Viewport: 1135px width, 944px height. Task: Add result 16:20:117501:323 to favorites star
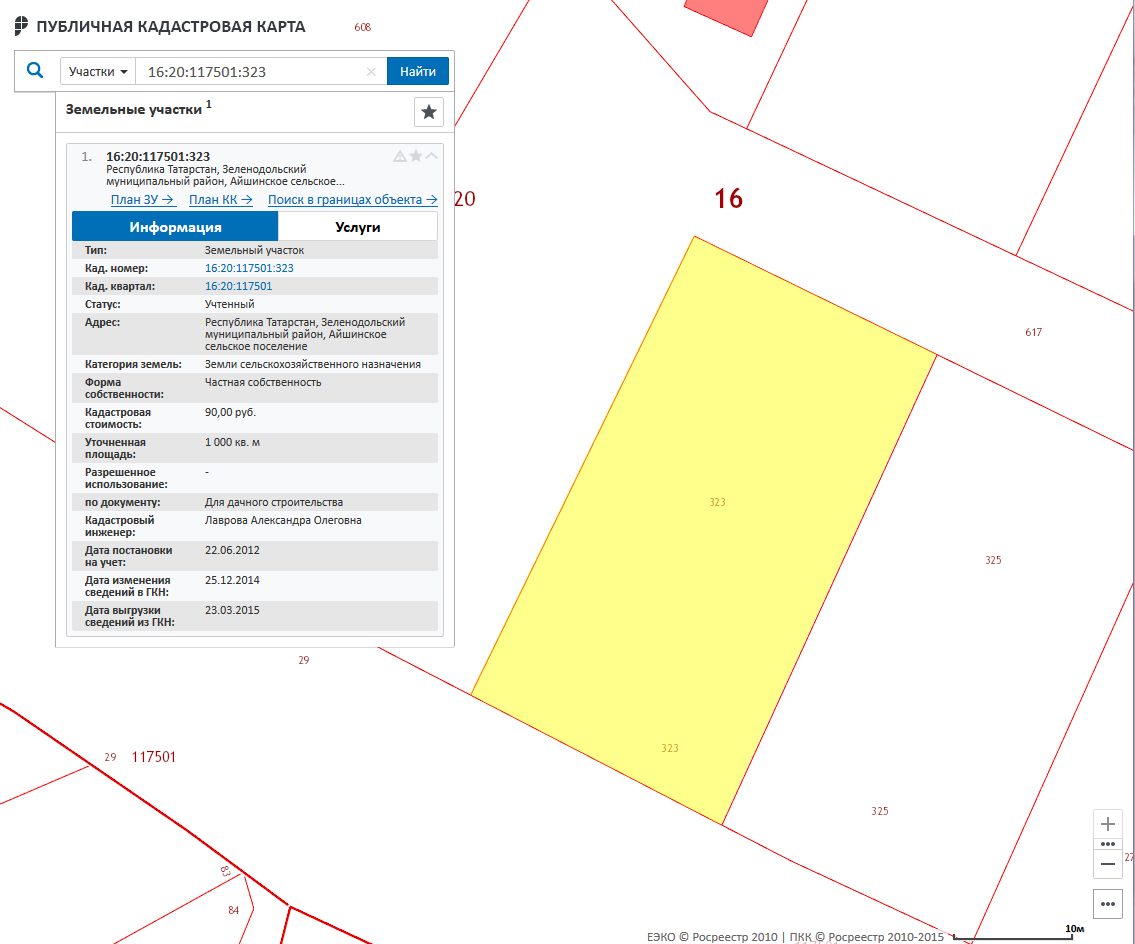pyautogui.click(x=416, y=156)
